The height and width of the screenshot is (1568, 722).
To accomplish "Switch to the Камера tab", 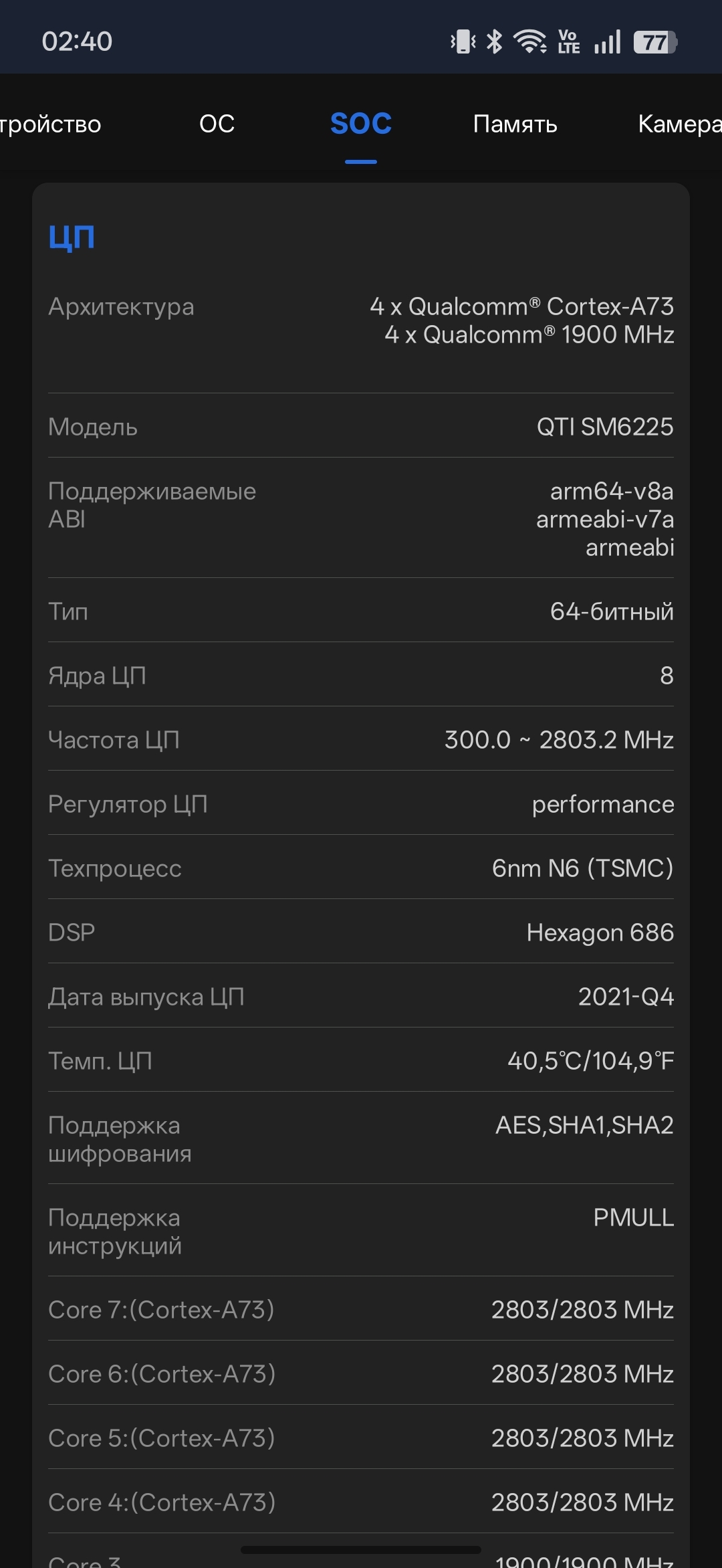I will click(680, 124).
